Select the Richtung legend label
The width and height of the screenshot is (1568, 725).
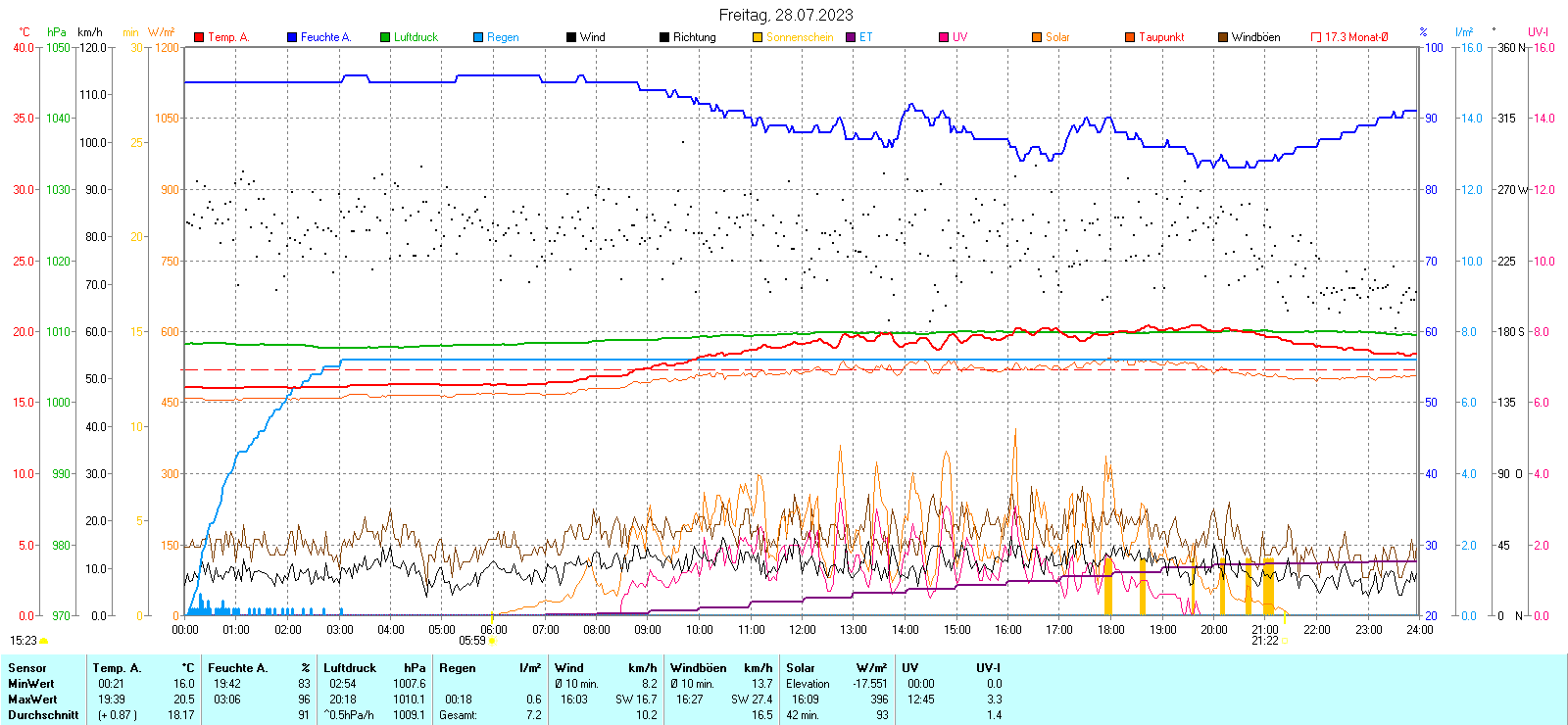(x=694, y=37)
